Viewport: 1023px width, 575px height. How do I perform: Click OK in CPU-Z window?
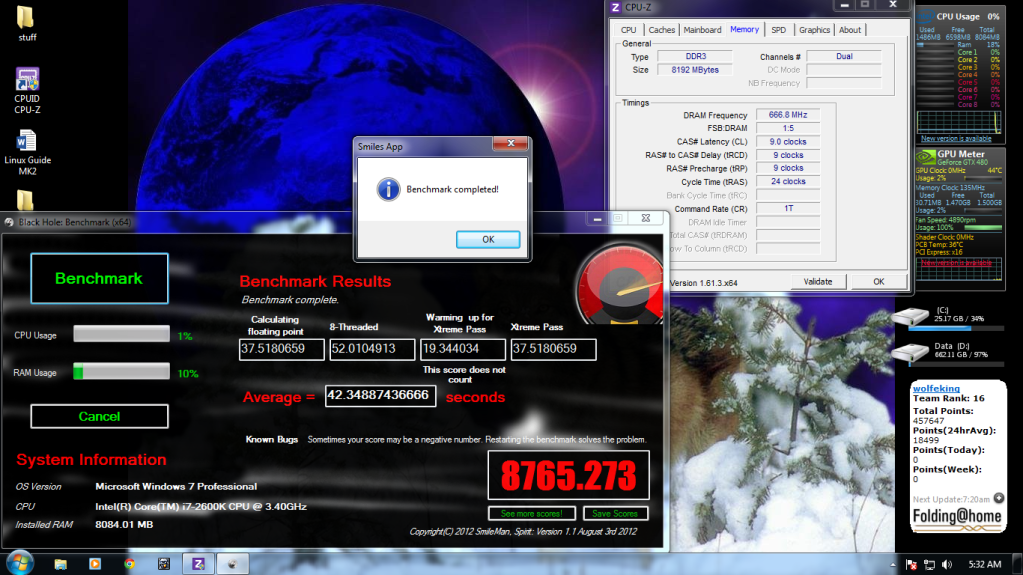pos(879,282)
